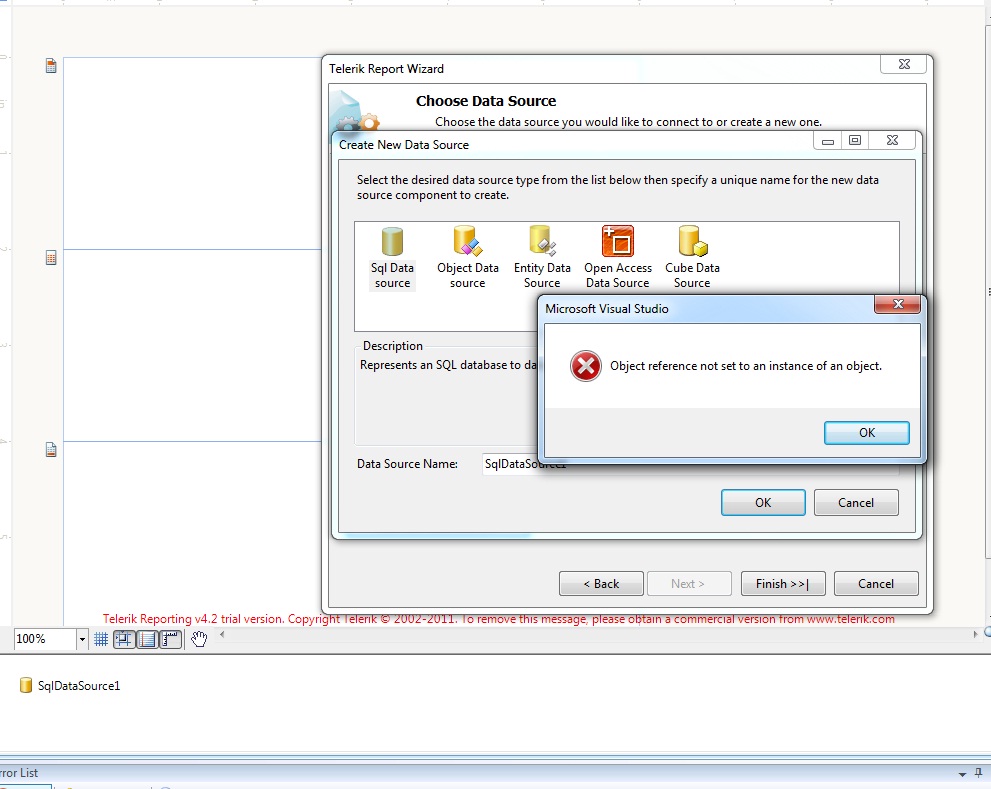The width and height of the screenshot is (991, 789).
Task: Pin the Error List panel
Action: tap(979, 773)
